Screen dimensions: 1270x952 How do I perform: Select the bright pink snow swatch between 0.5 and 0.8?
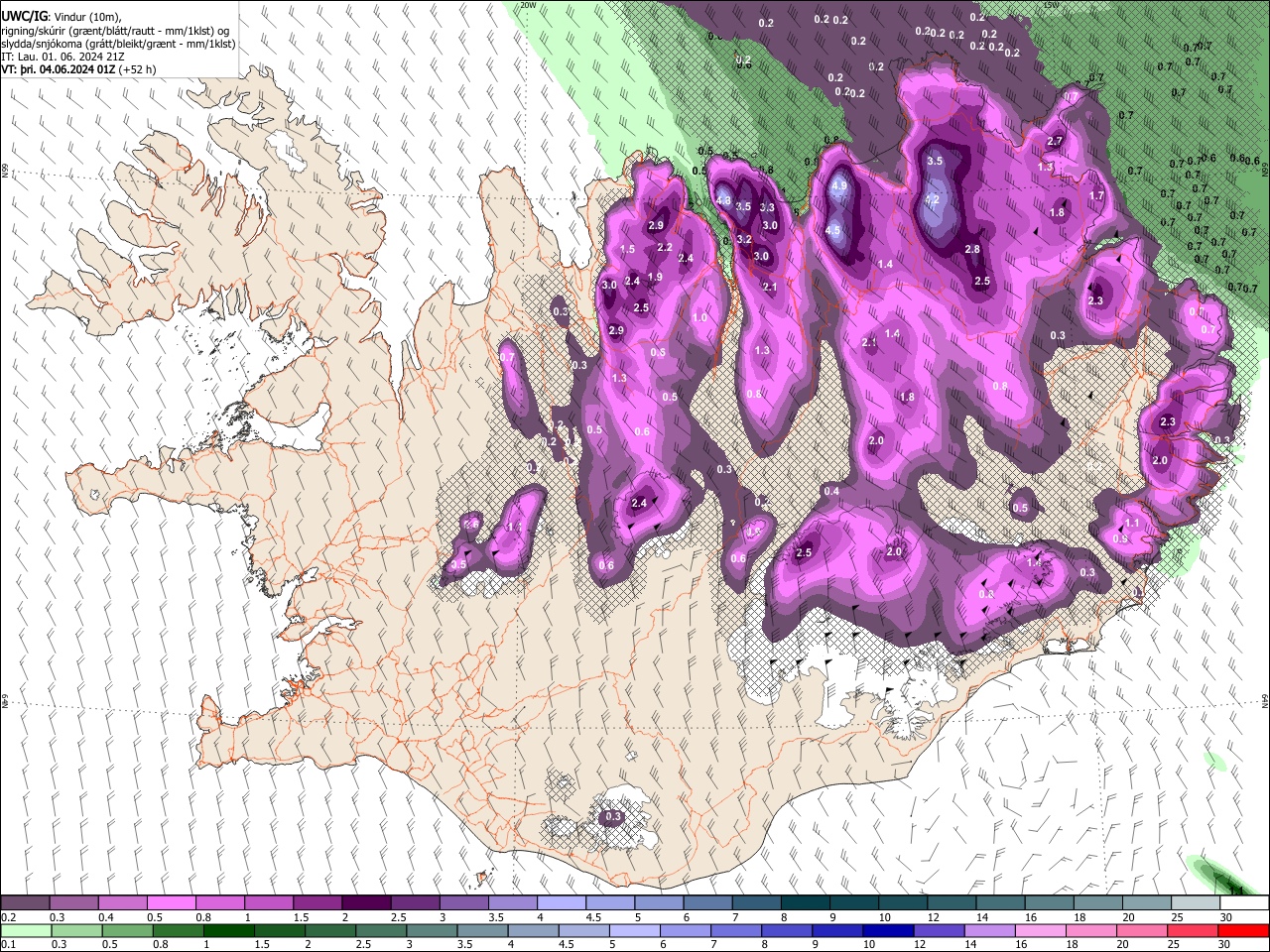(172, 903)
